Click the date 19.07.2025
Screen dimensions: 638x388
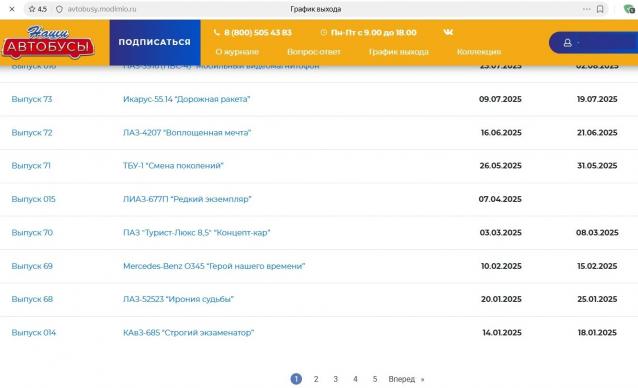597,99
